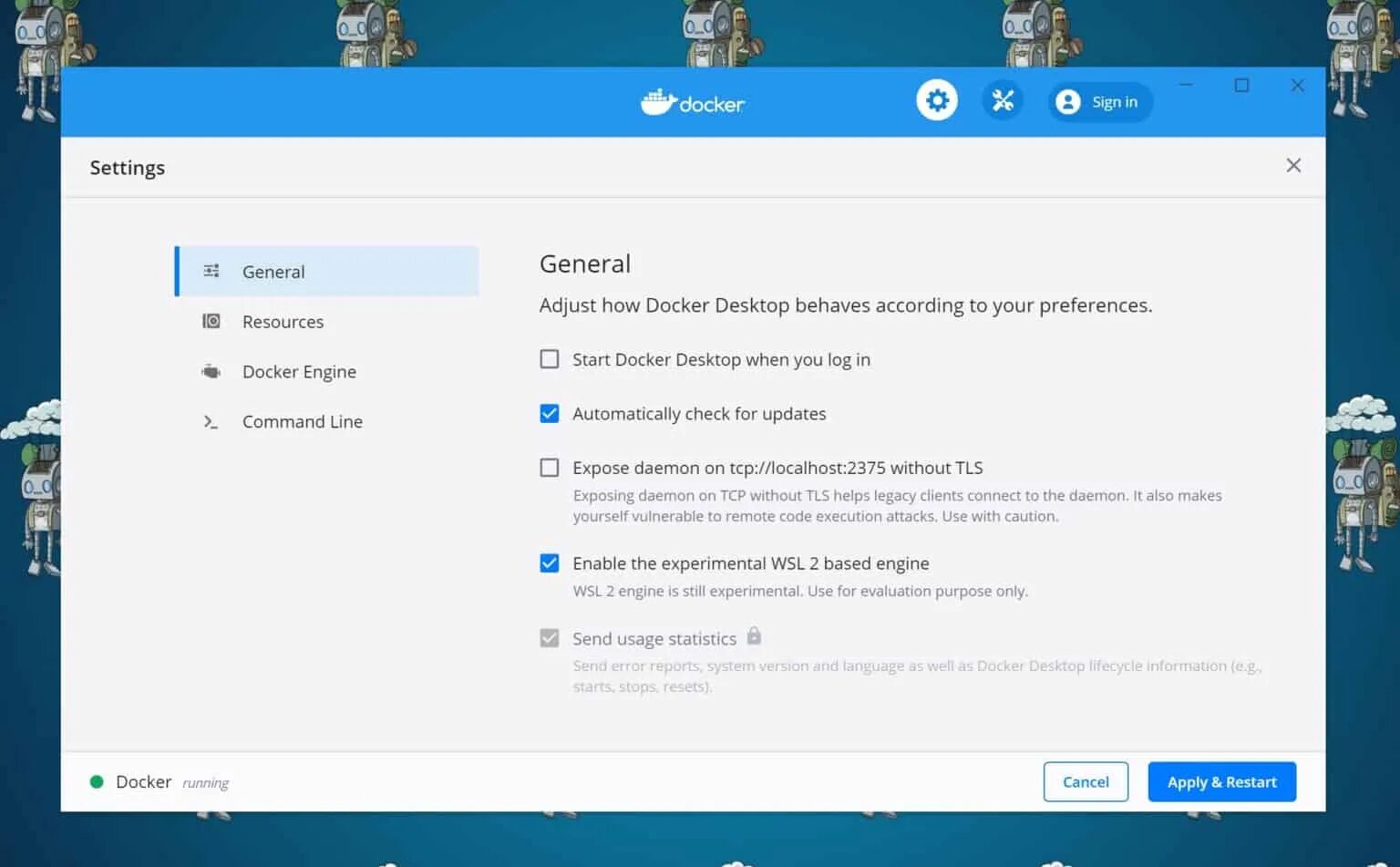Image resolution: width=1400 pixels, height=867 pixels.
Task: Open the settings gear icon in header
Action: coord(937,100)
